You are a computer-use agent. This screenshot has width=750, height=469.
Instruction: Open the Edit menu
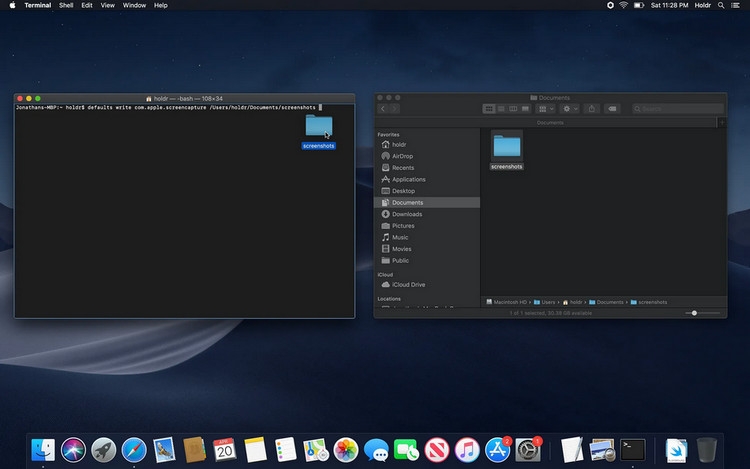tap(87, 5)
